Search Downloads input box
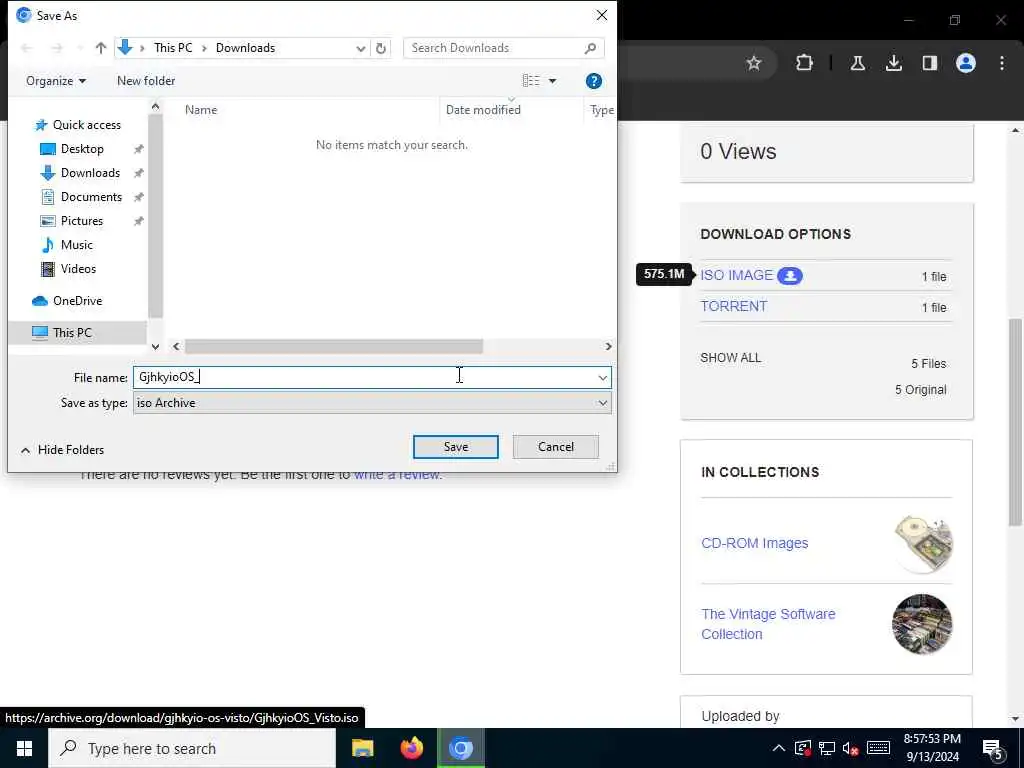This screenshot has height=768, width=1024. (504, 48)
